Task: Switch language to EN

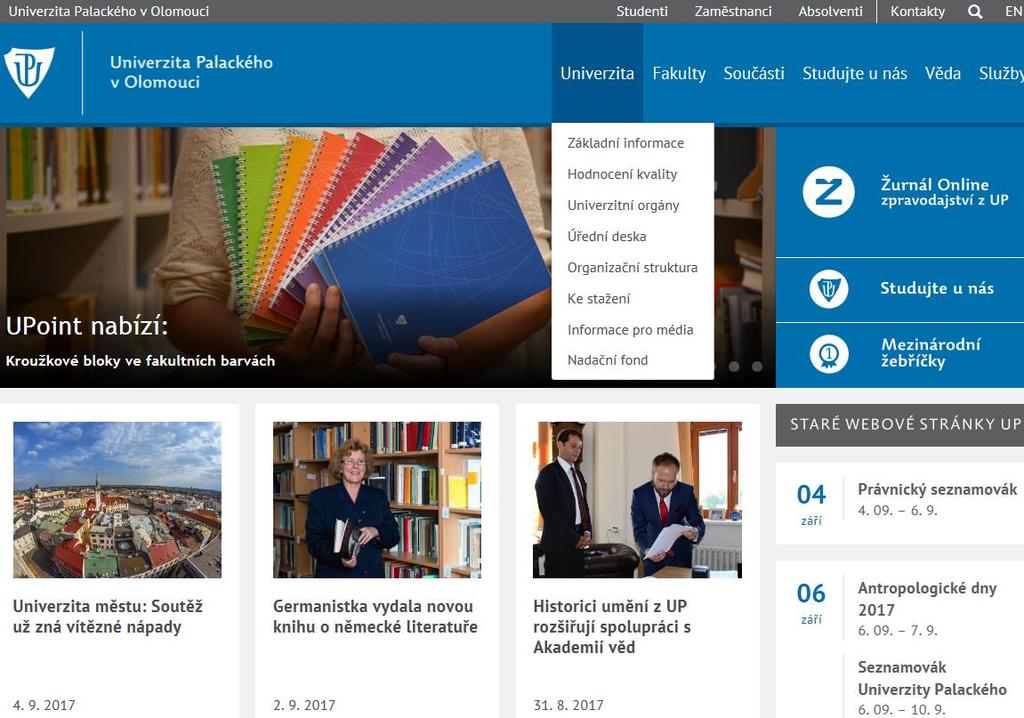Action: coord(1014,11)
